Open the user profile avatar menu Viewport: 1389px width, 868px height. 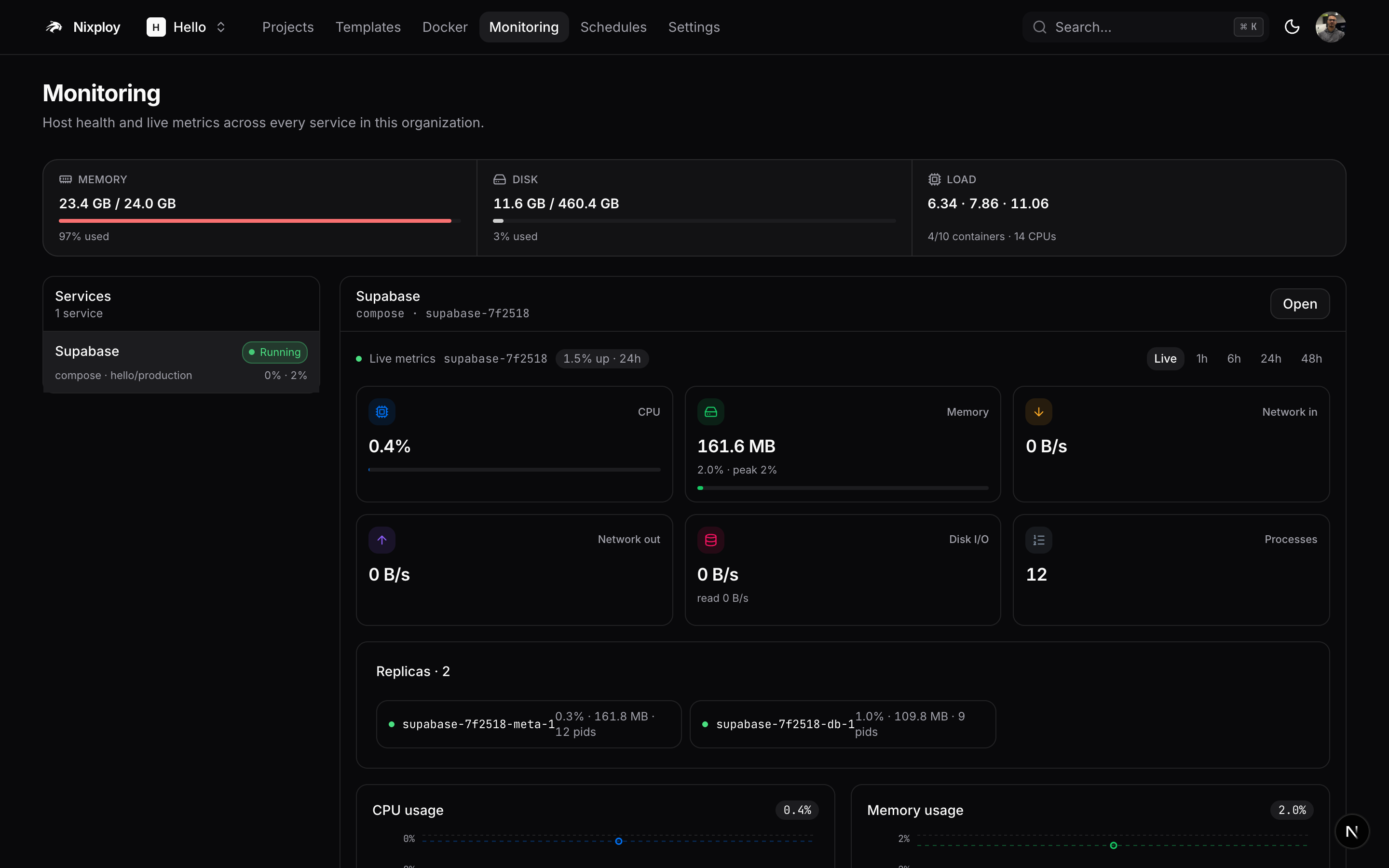(1331, 27)
